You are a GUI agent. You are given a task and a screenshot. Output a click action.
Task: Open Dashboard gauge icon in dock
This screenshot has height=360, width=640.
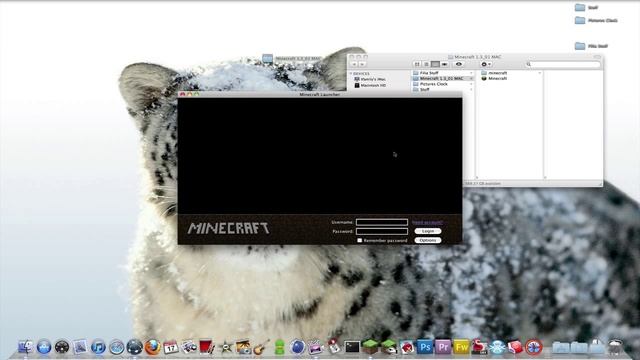tap(62, 347)
